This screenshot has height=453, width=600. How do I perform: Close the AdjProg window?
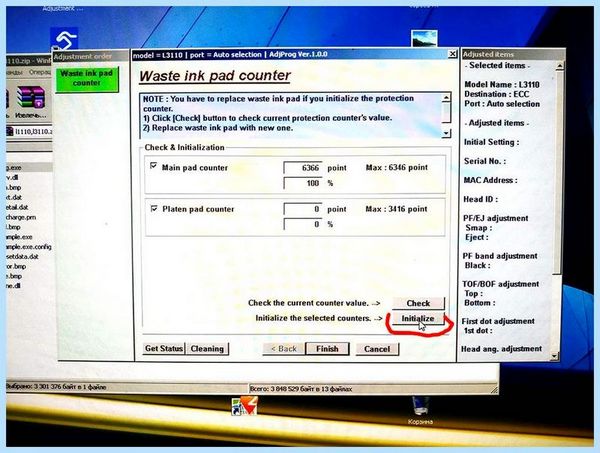(452, 54)
